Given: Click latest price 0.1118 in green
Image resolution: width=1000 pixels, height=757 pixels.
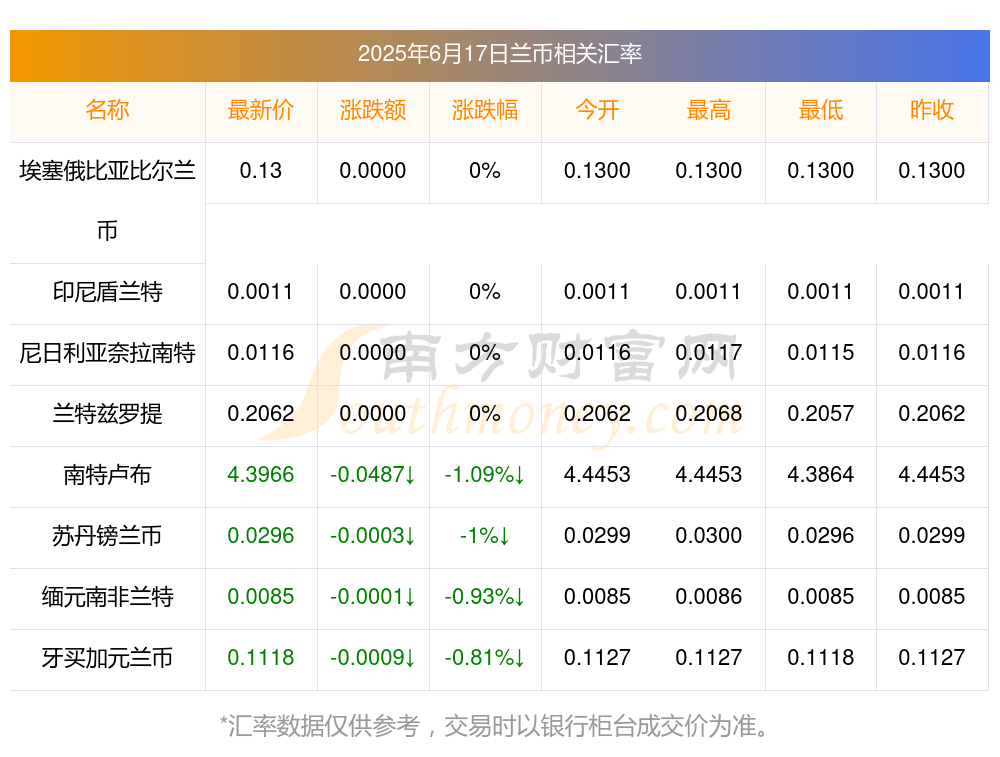Looking at the screenshot, I should coord(260,658).
